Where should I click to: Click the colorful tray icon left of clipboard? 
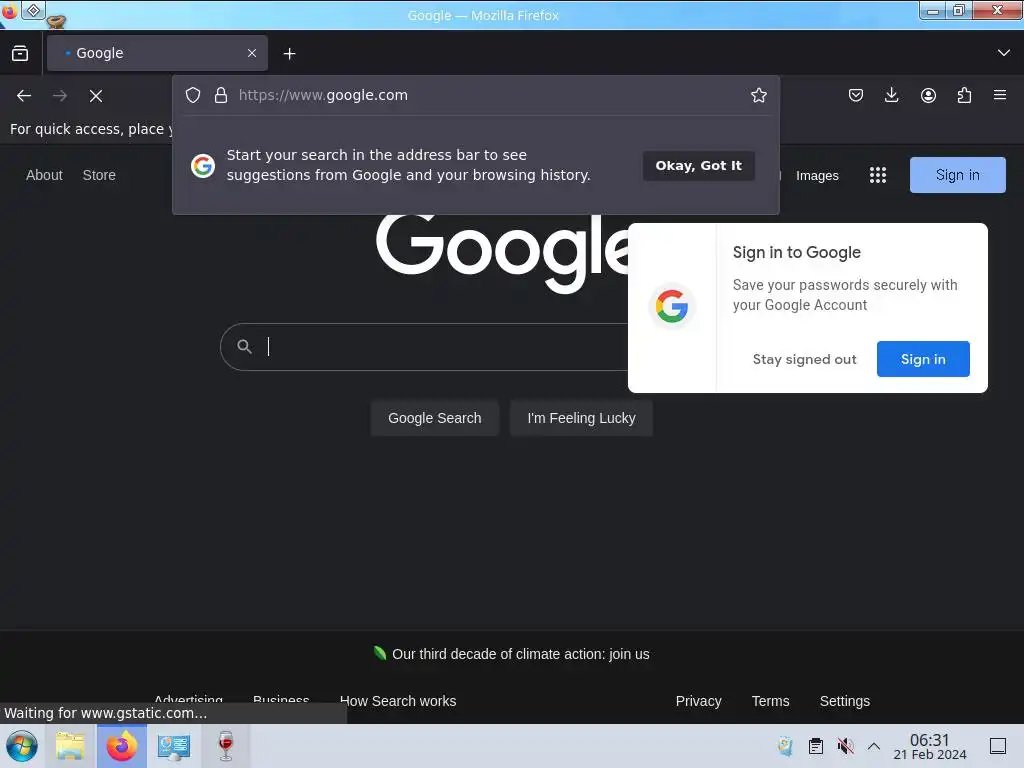point(786,746)
